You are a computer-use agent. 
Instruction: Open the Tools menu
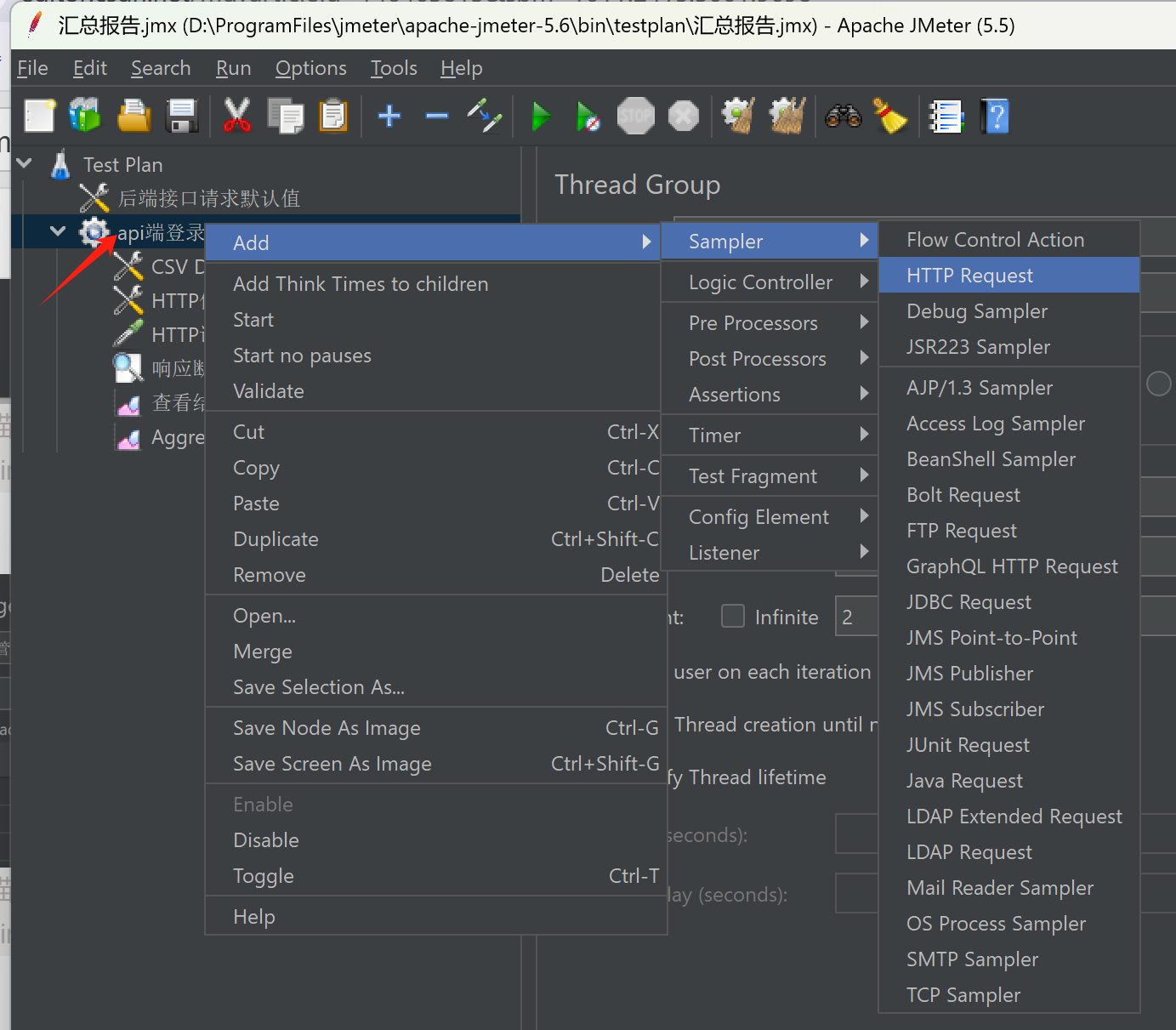click(x=394, y=68)
